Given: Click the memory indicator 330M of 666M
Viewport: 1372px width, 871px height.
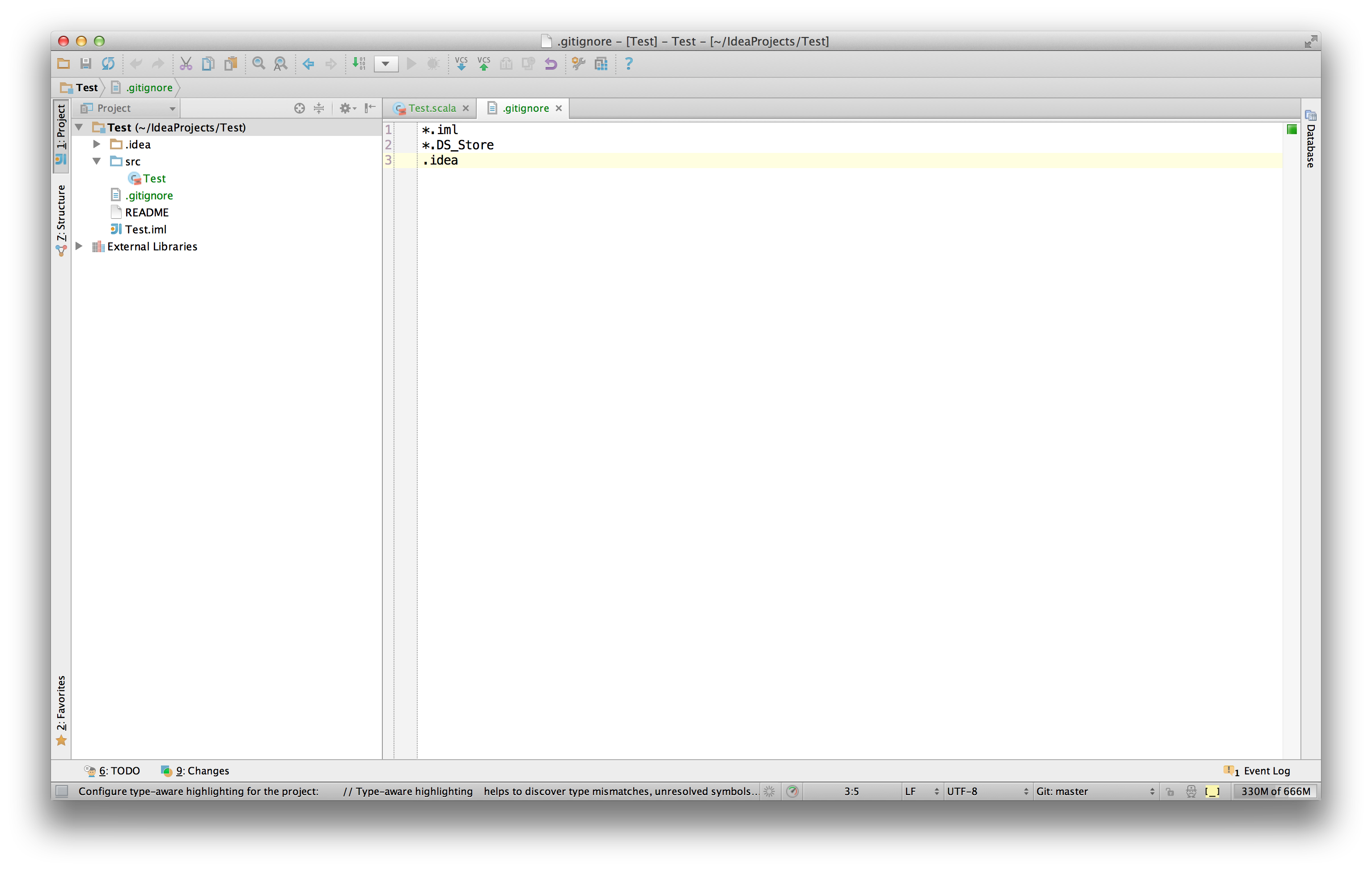Looking at the screenshot, I should (1275, 791).
